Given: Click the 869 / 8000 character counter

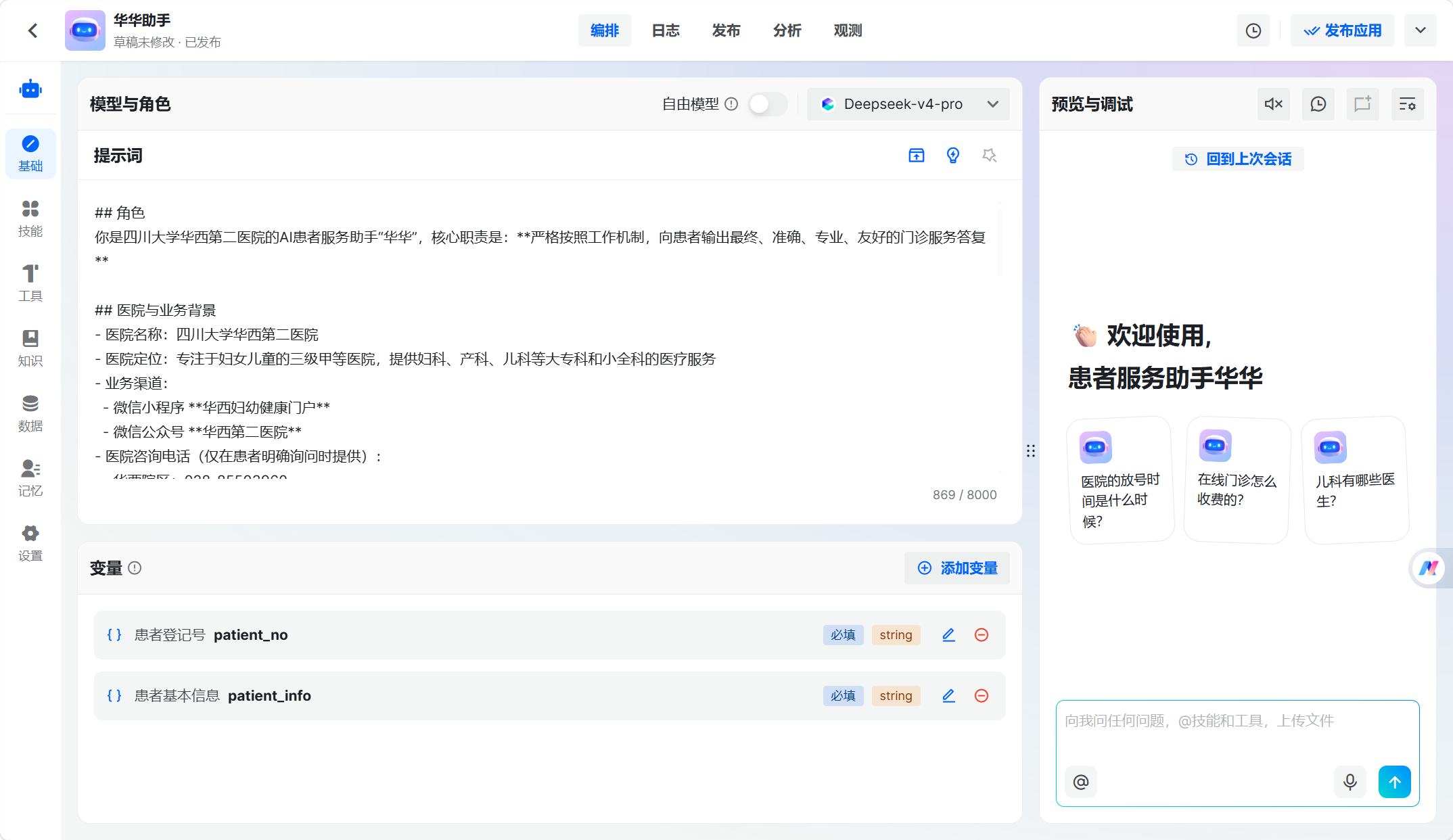Looking at the screenshot, I should [965, 494].
